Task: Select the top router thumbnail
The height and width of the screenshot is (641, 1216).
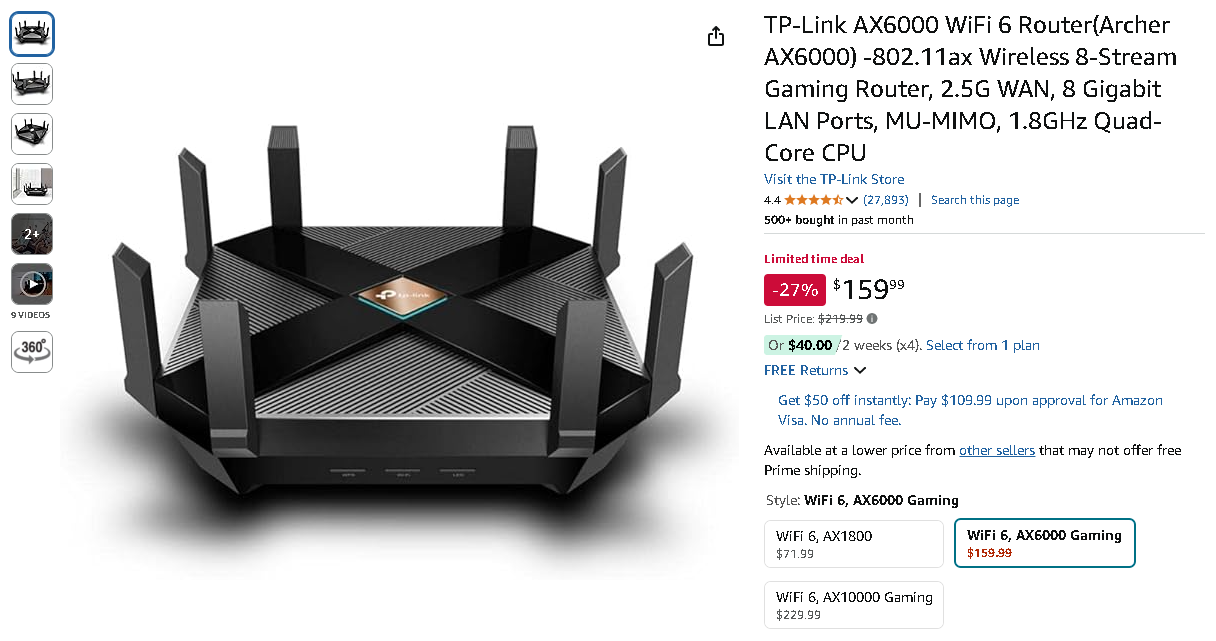Action: [31, 33]
